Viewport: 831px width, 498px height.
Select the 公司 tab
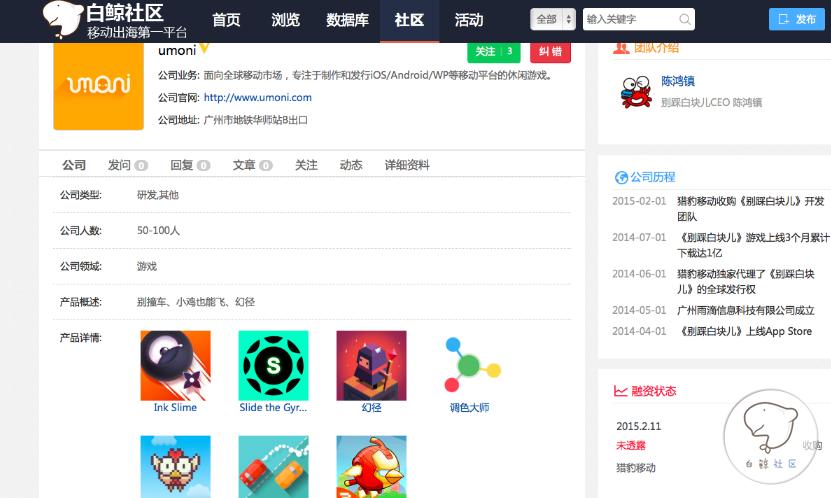[74, 165]
